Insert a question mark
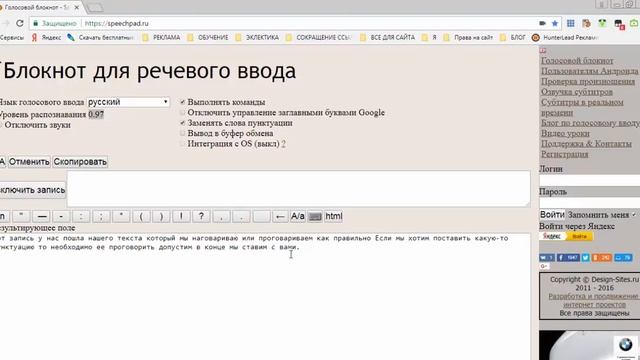 (201, 216)
